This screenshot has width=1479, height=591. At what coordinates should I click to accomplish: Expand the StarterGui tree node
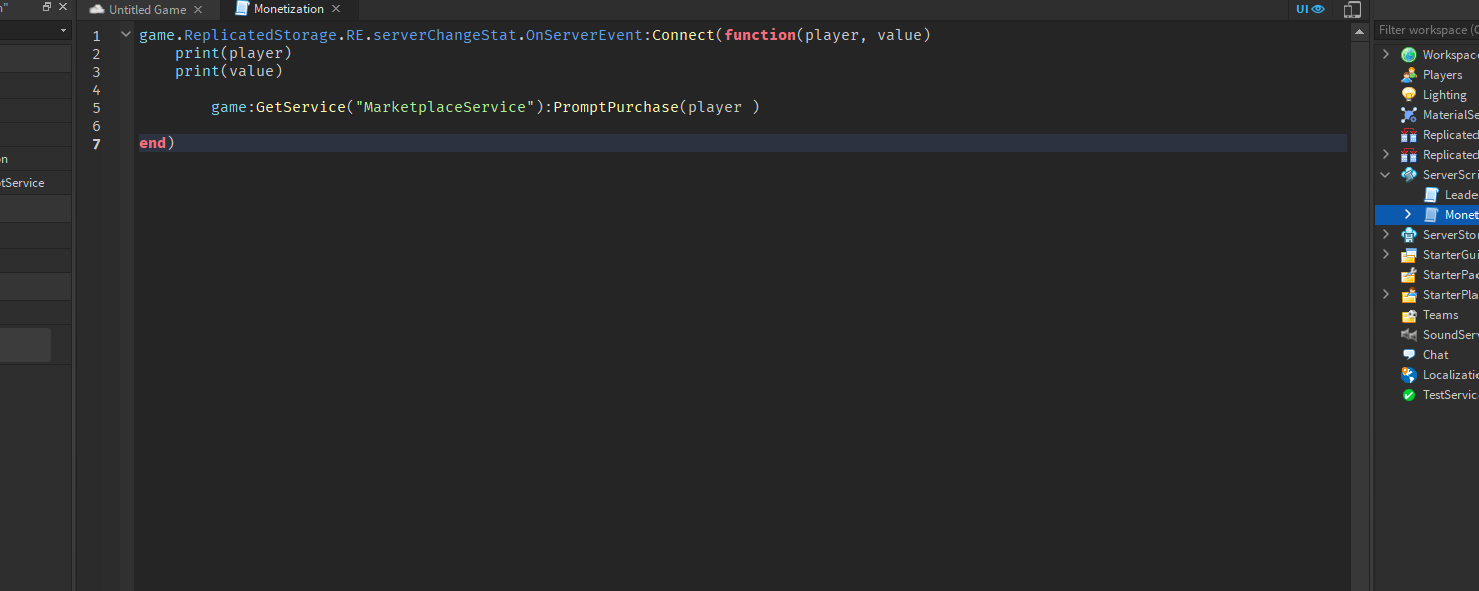tap(1386, 254)
